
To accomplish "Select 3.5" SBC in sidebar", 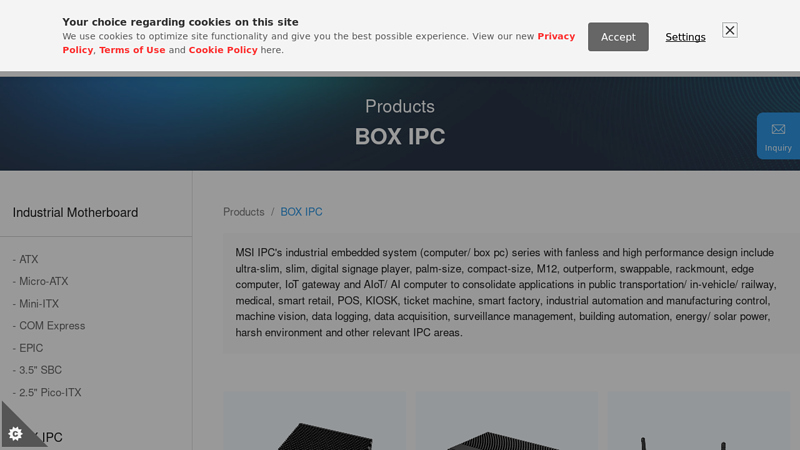I will [40, 370].
